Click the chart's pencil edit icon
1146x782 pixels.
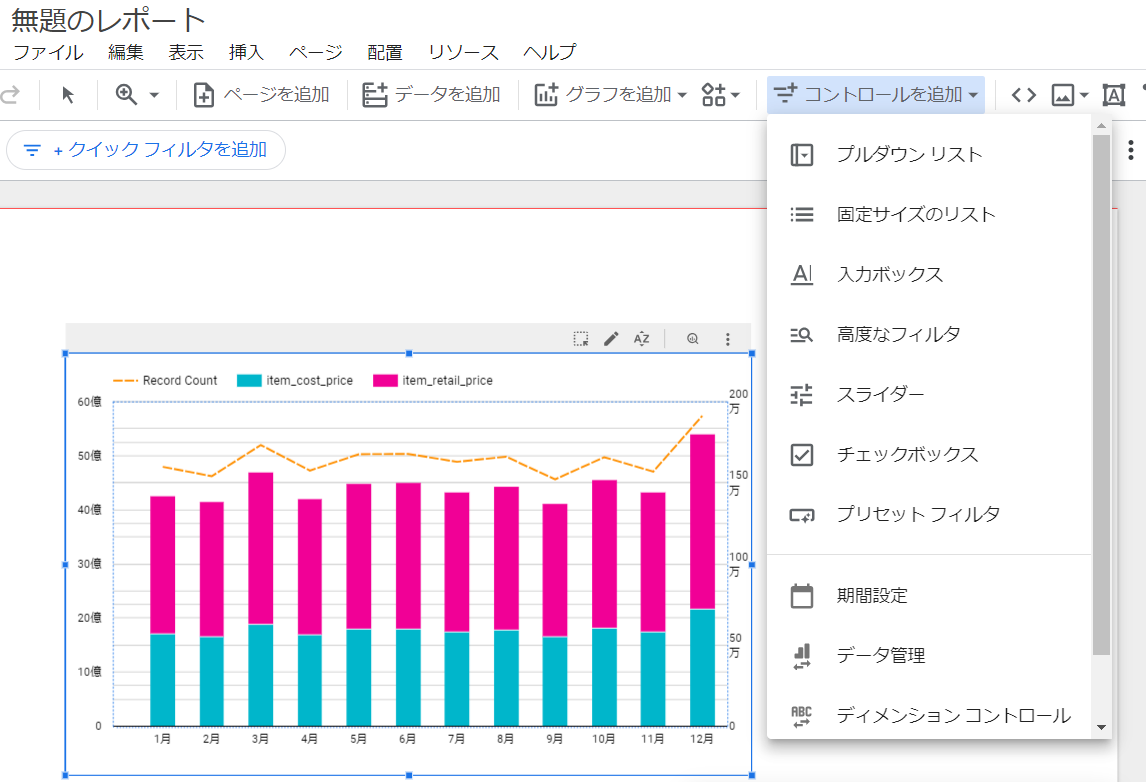click(611, 339)
